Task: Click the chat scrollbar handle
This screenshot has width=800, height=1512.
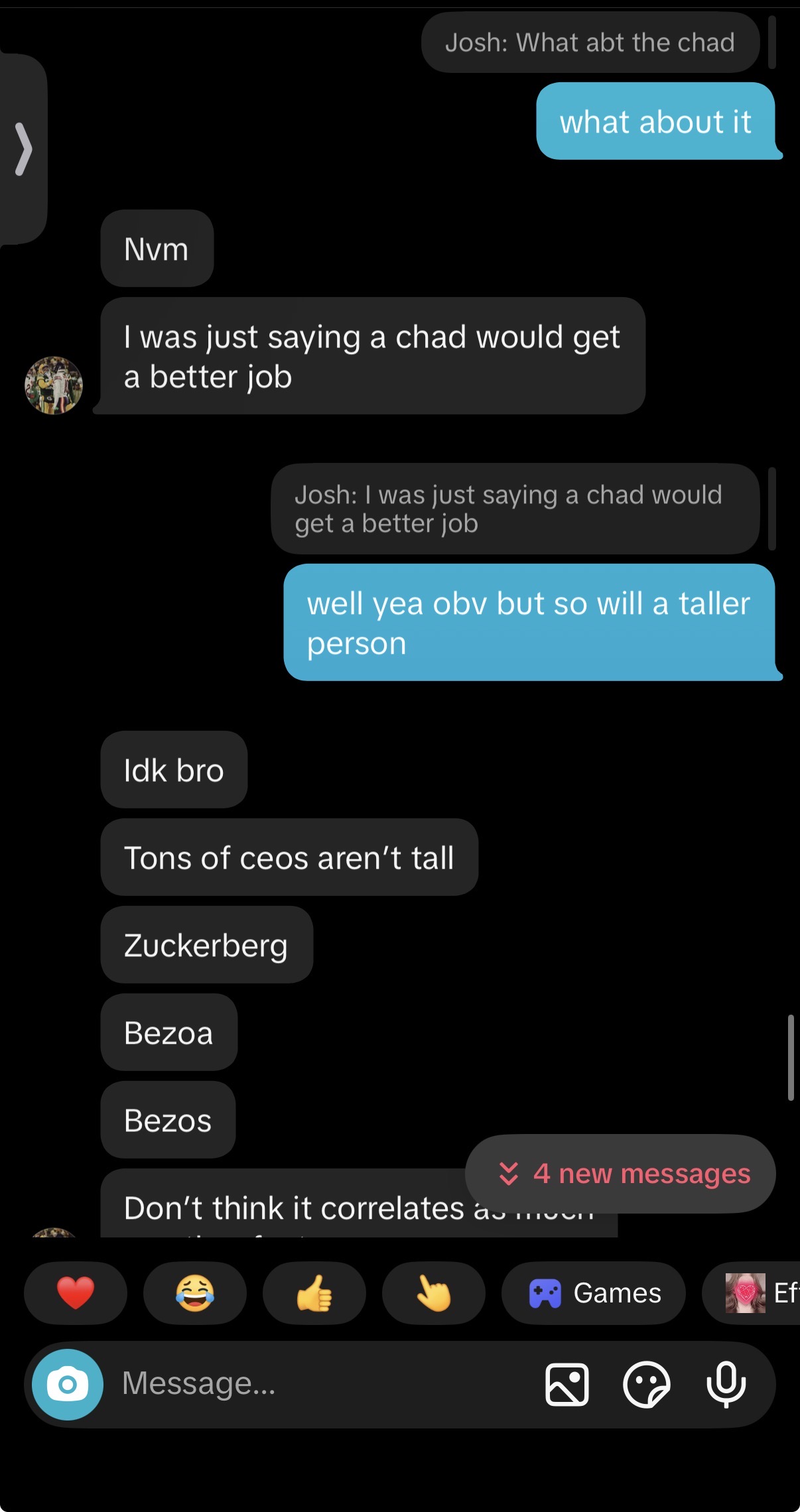Action: (790, 1057)
